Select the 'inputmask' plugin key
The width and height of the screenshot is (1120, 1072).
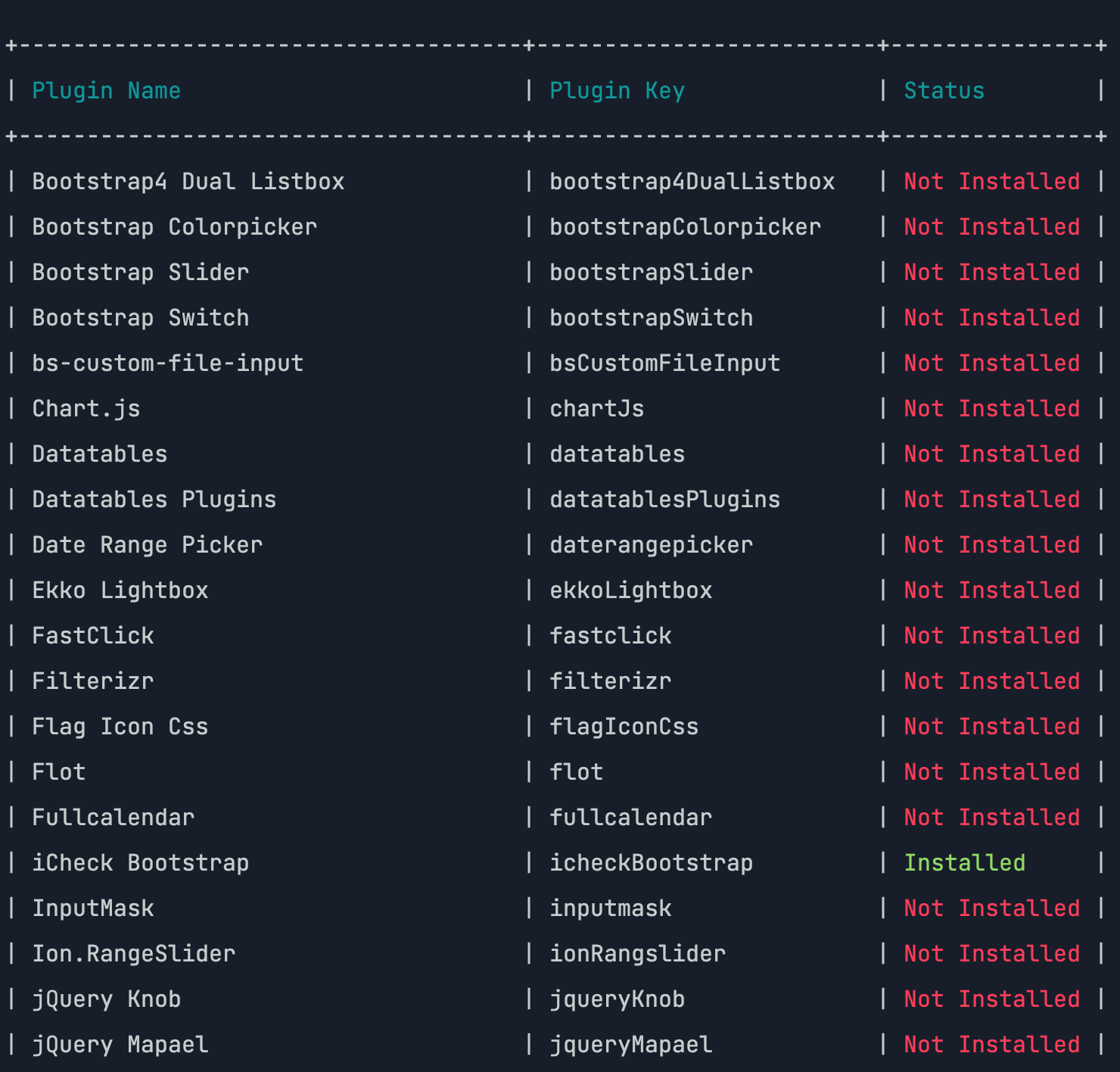tap(611, 908)
